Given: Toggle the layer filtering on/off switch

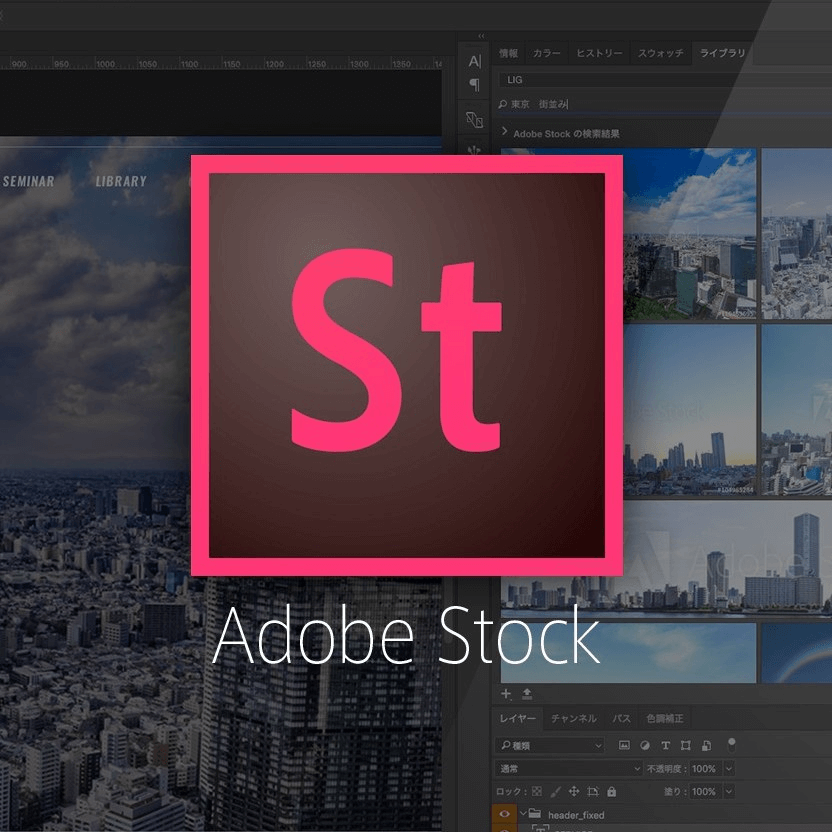Looking at the screenshot, I should pos(732,744).
